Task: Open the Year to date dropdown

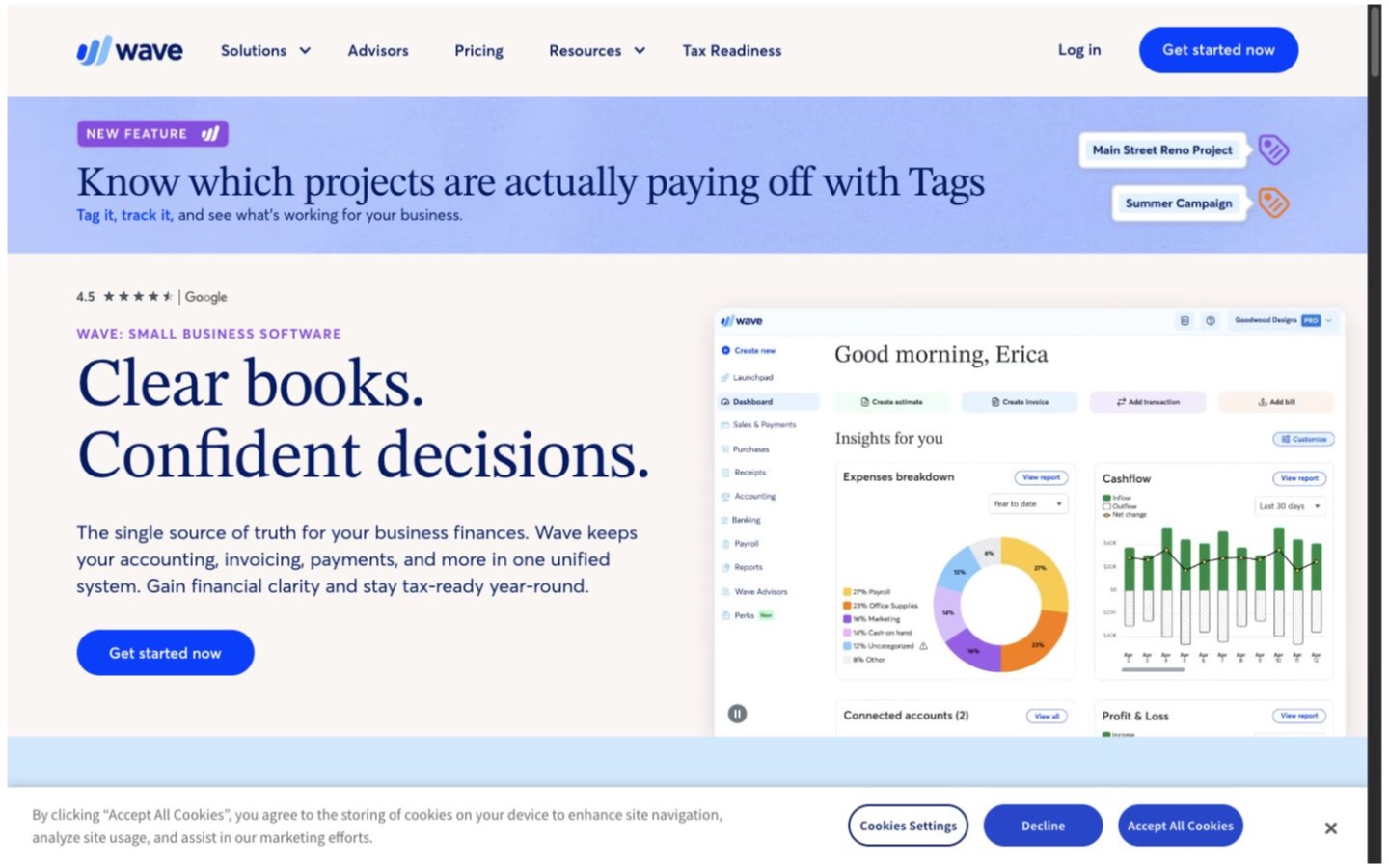Action: pos(1028,503)
